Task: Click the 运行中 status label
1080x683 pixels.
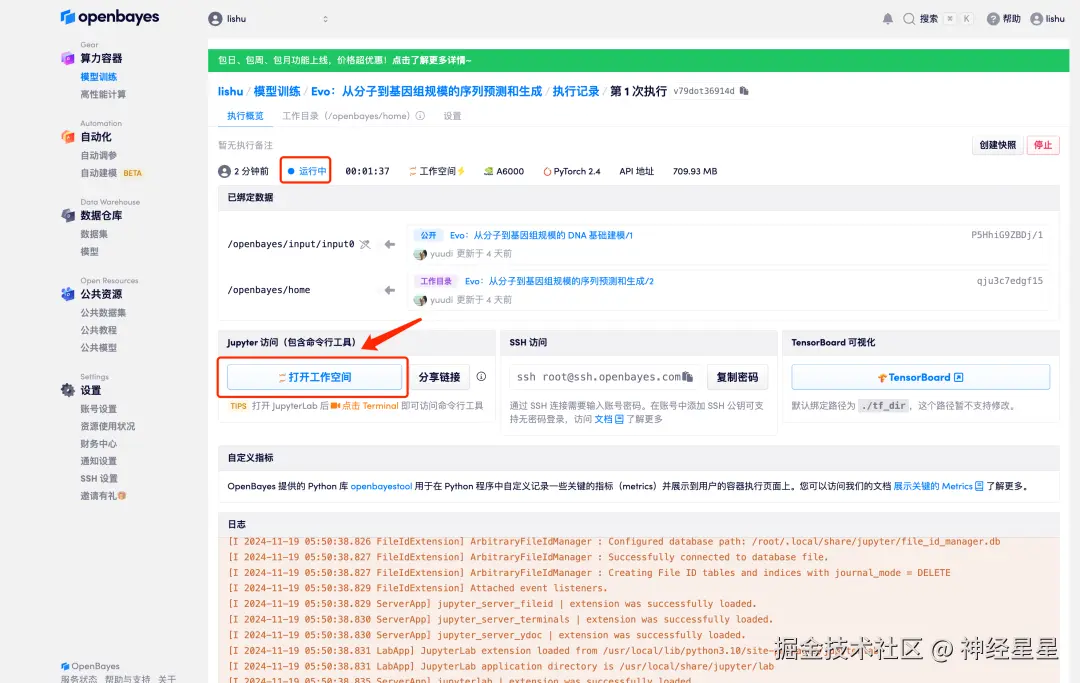Action: (307, 171)
